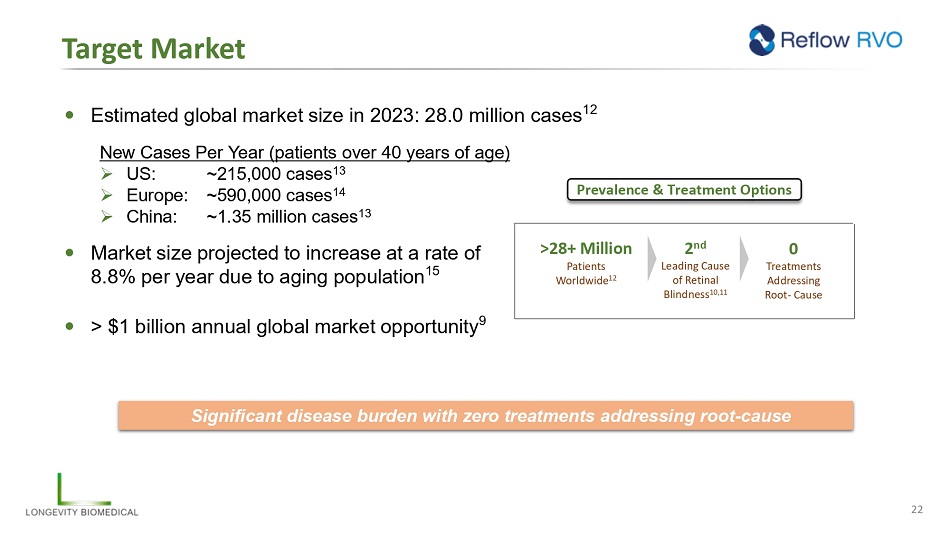Select the '>28+ Million' figure
The image size is (950, 534).
point(586,249)
